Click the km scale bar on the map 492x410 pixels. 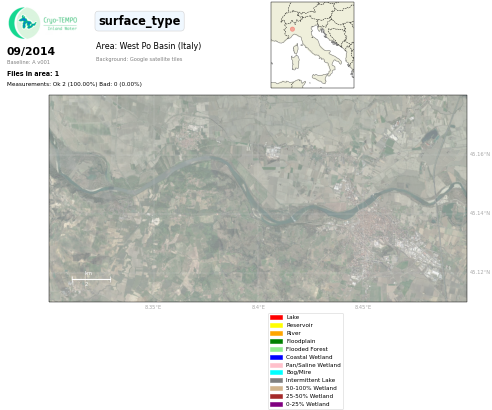click(91, 279)
